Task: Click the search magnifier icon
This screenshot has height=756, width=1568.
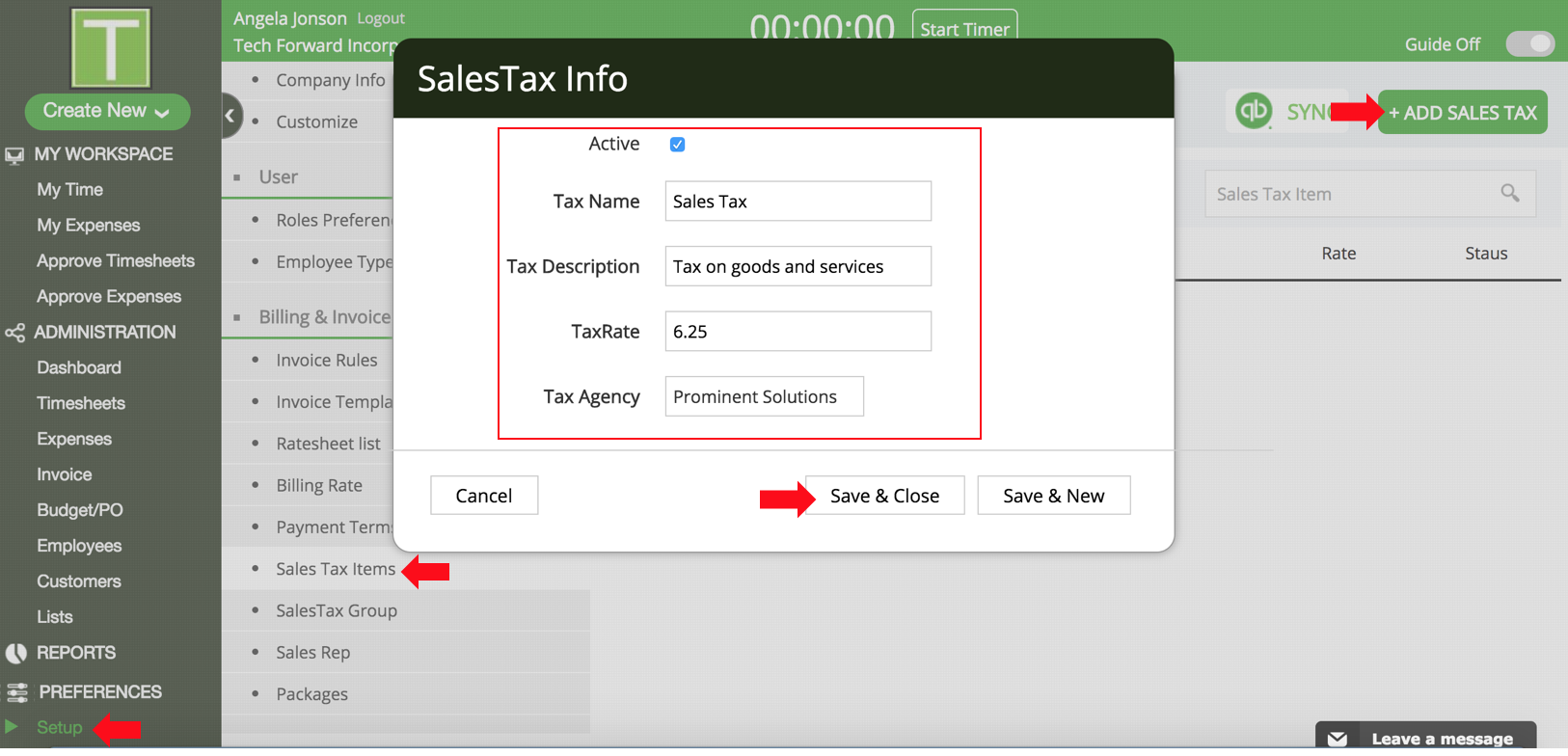Action: tap(1510, 194)
